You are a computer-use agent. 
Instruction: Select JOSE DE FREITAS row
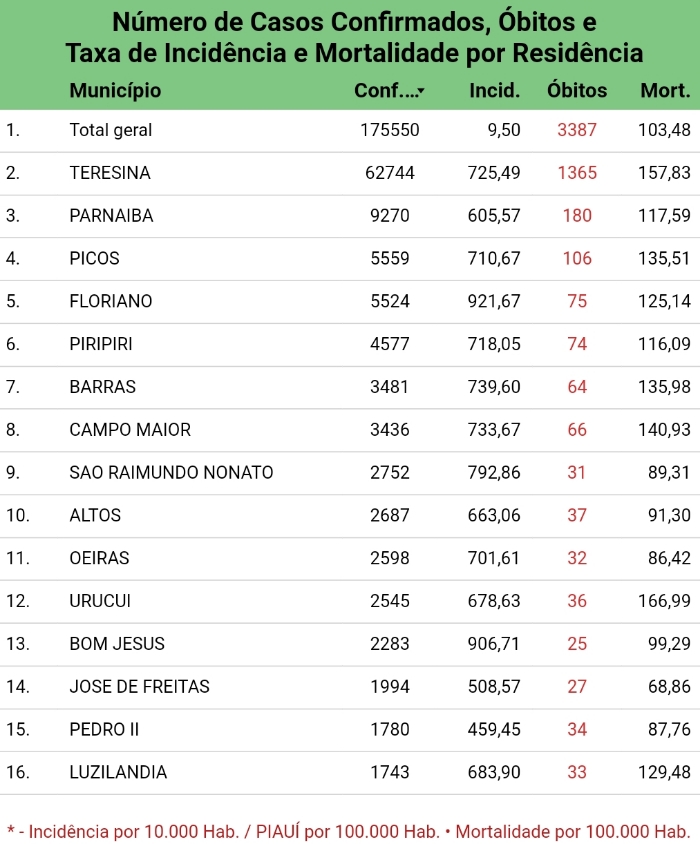[x=350, y=687]
